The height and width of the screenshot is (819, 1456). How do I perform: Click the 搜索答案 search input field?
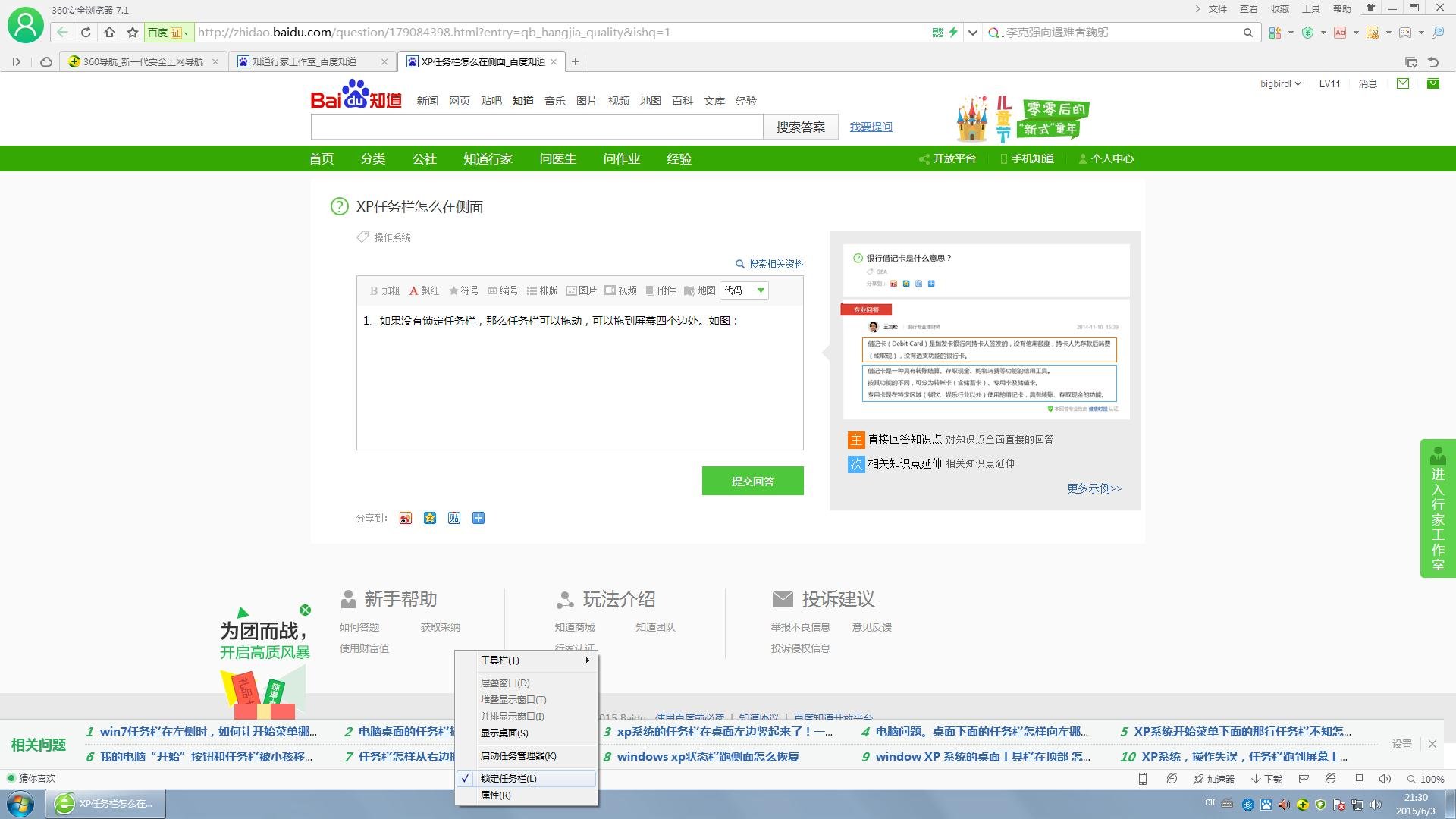pyautogui.click(x=537, y=127)
